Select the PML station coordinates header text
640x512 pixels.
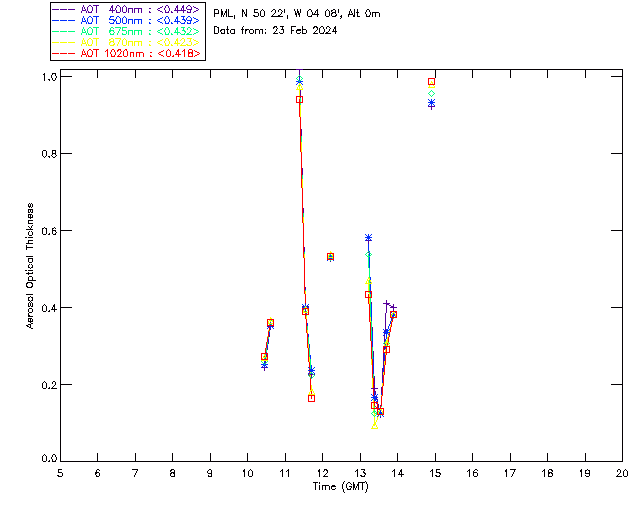tap(297, 14)
